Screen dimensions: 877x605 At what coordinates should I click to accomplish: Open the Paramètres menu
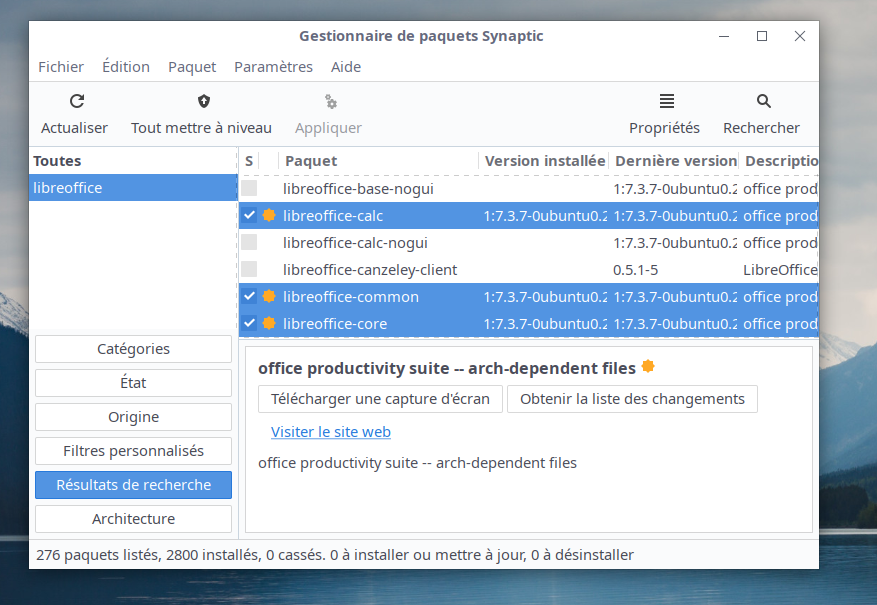pos(273,67)
